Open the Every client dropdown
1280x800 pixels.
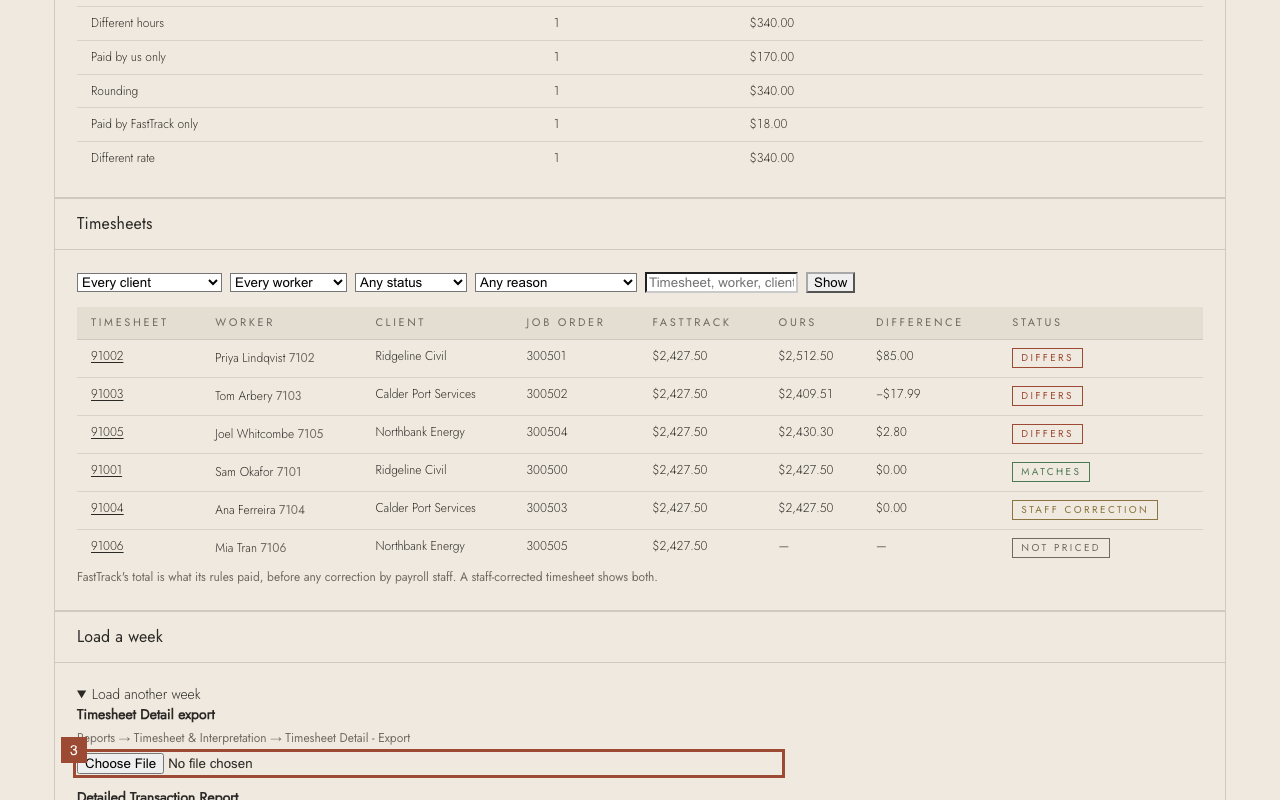coord(149,283)
